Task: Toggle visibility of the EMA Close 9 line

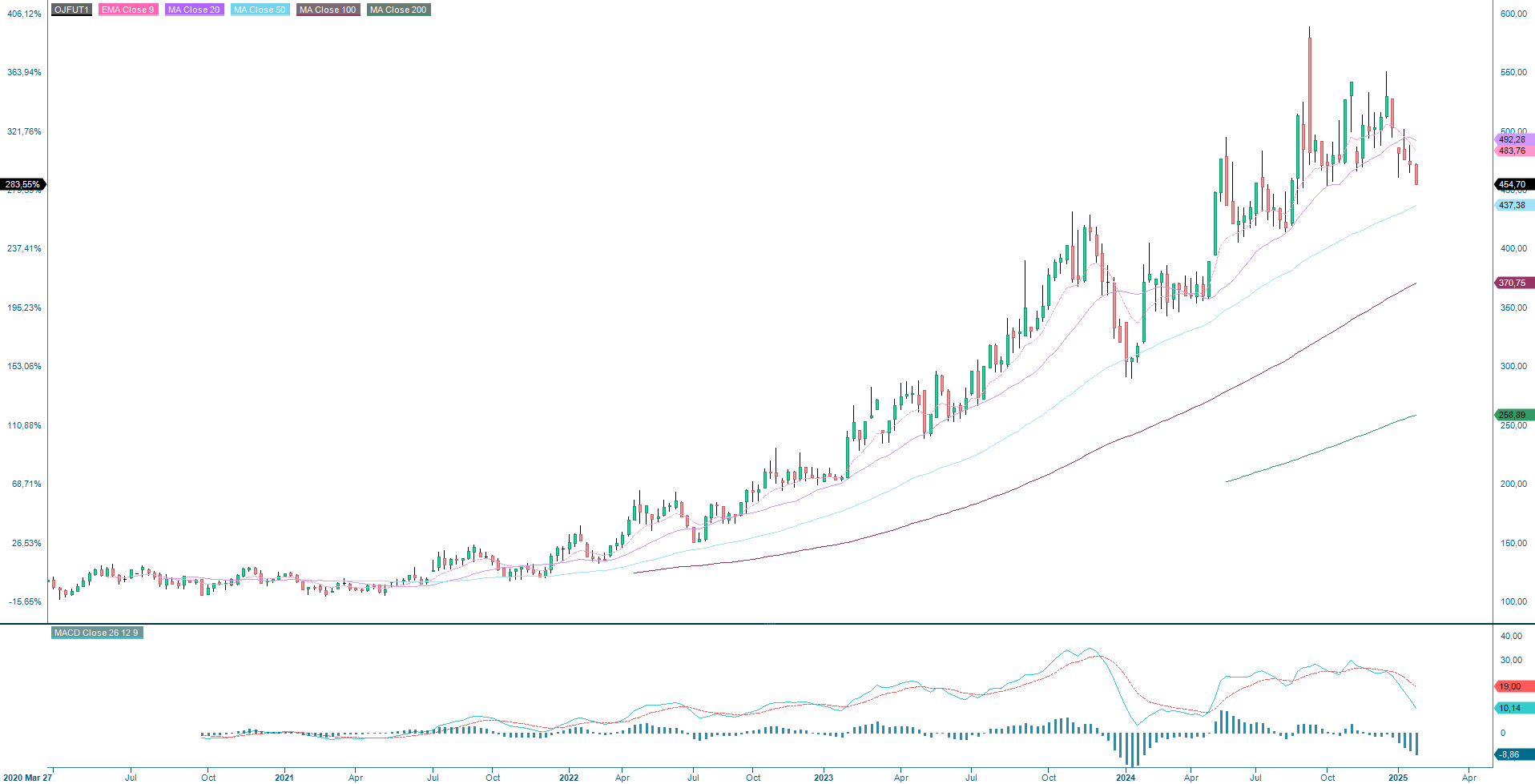Action: 127,10
